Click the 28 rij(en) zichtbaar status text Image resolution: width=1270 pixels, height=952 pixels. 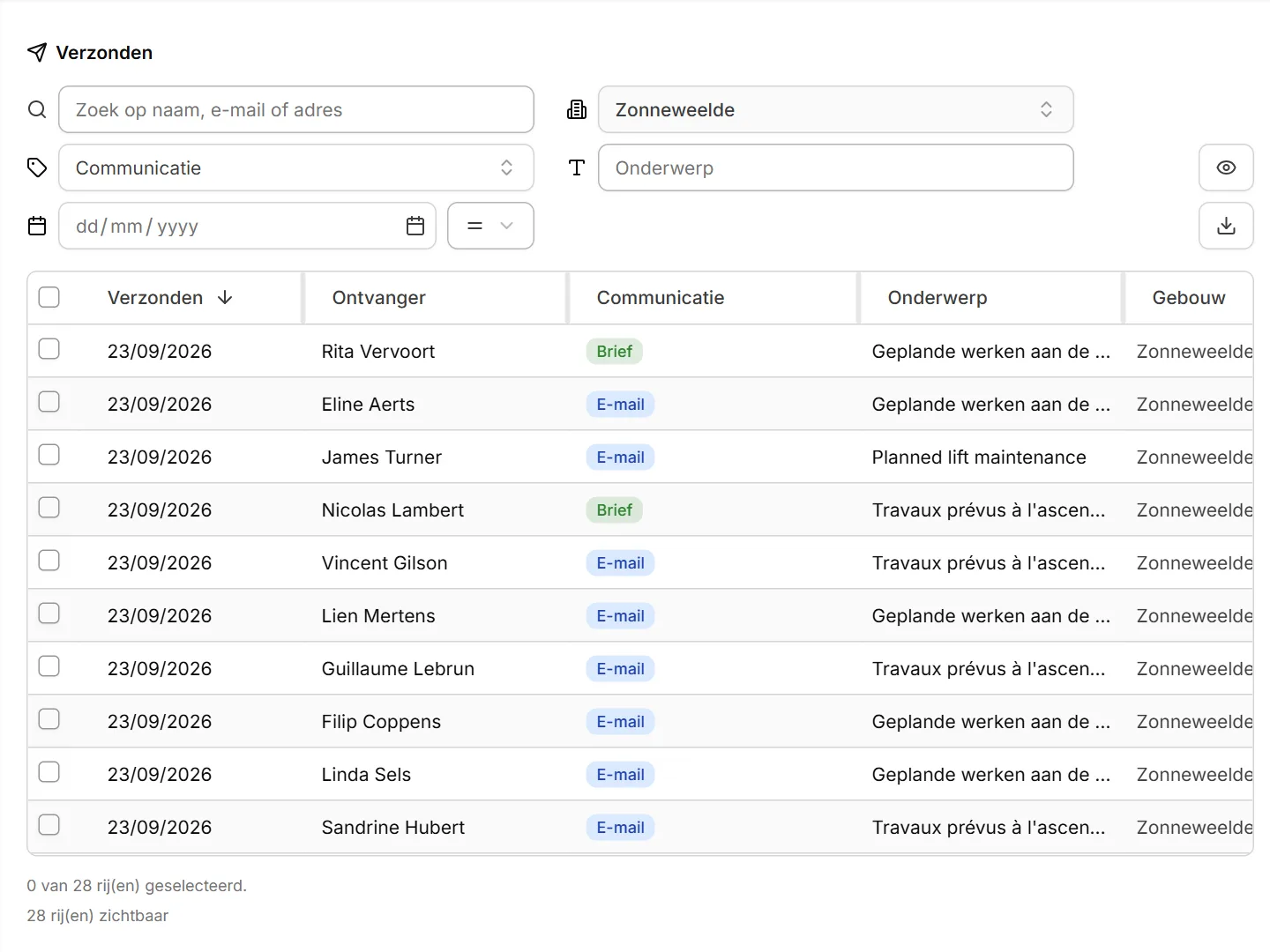98,916
